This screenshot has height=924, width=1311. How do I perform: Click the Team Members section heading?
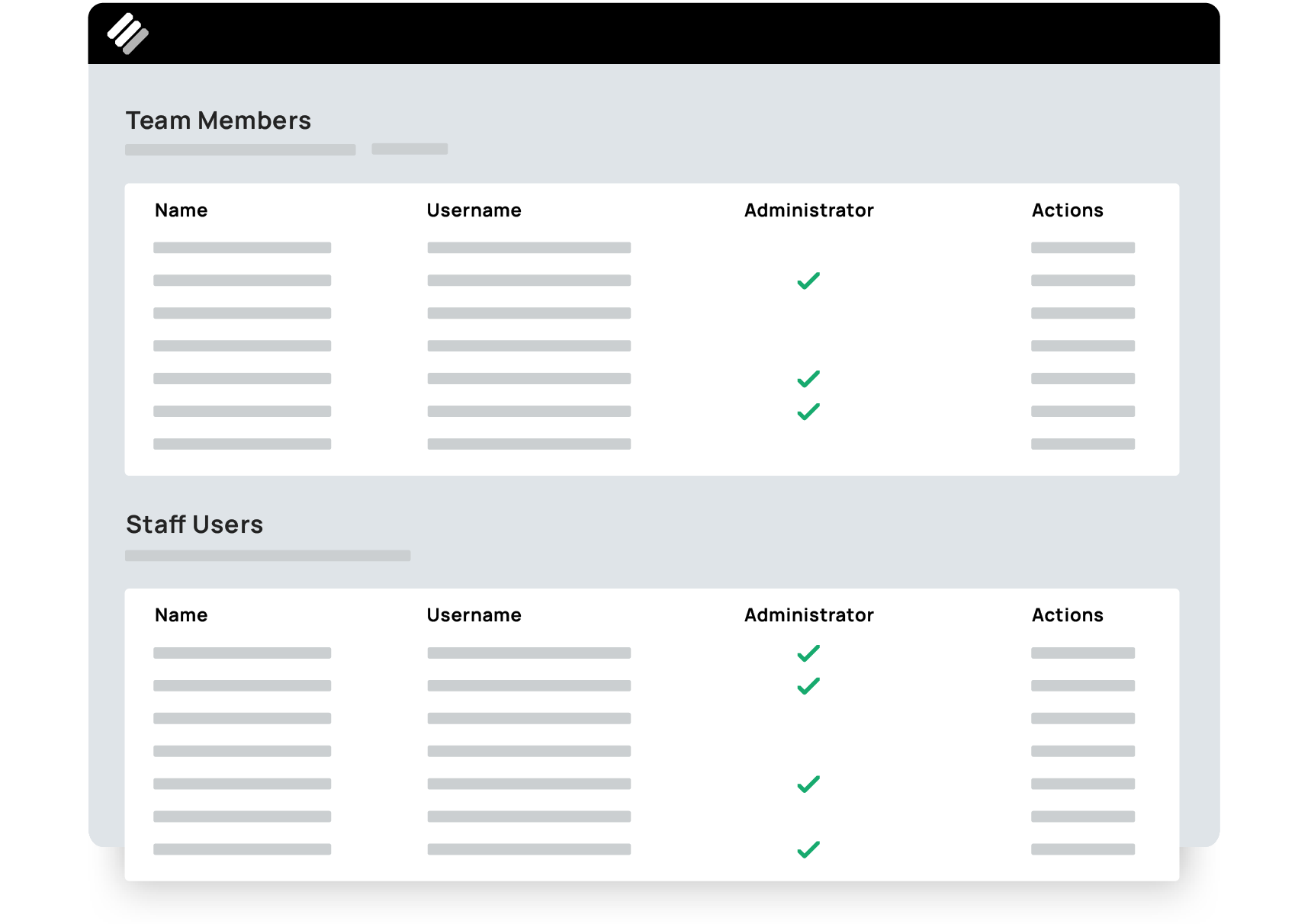(x=218, y=120)
